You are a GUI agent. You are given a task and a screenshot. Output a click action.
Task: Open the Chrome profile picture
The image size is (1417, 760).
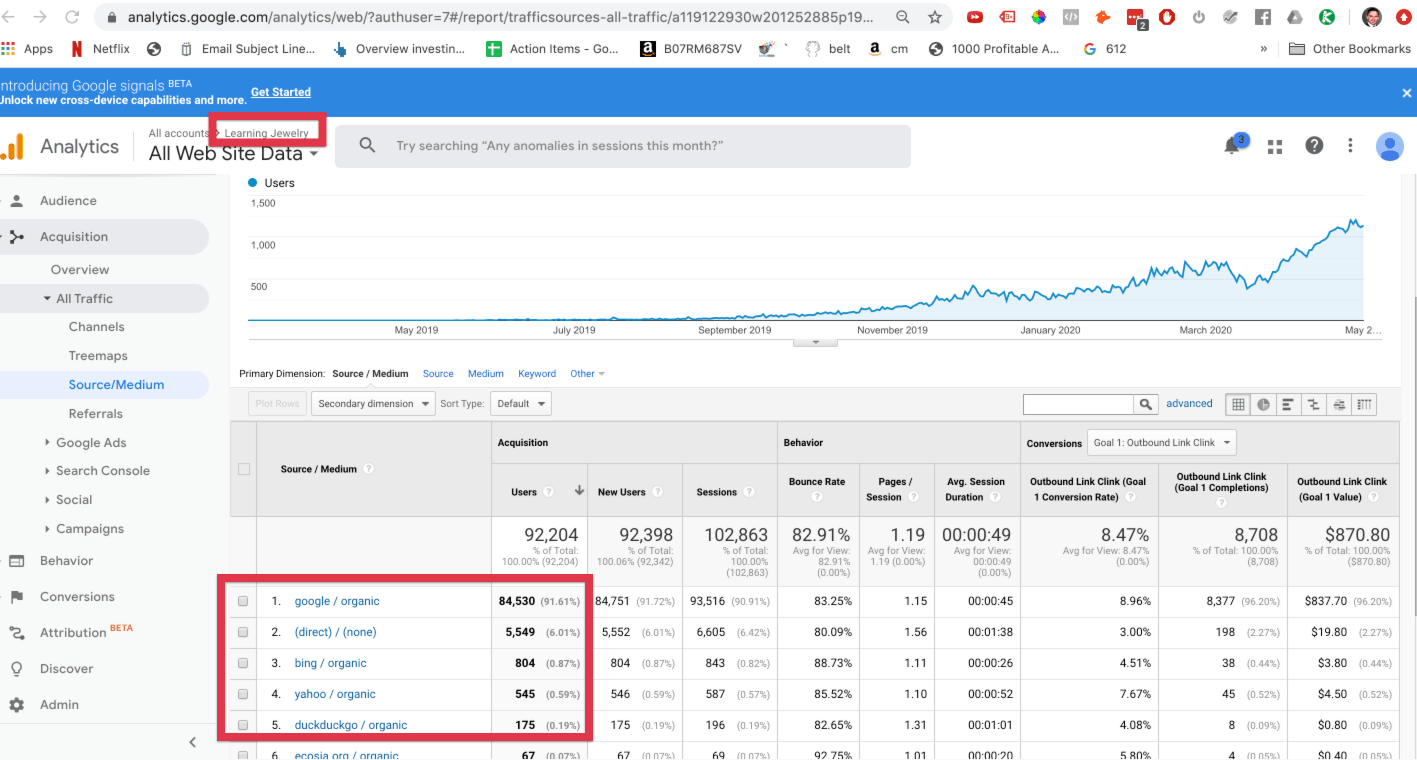1371,17
